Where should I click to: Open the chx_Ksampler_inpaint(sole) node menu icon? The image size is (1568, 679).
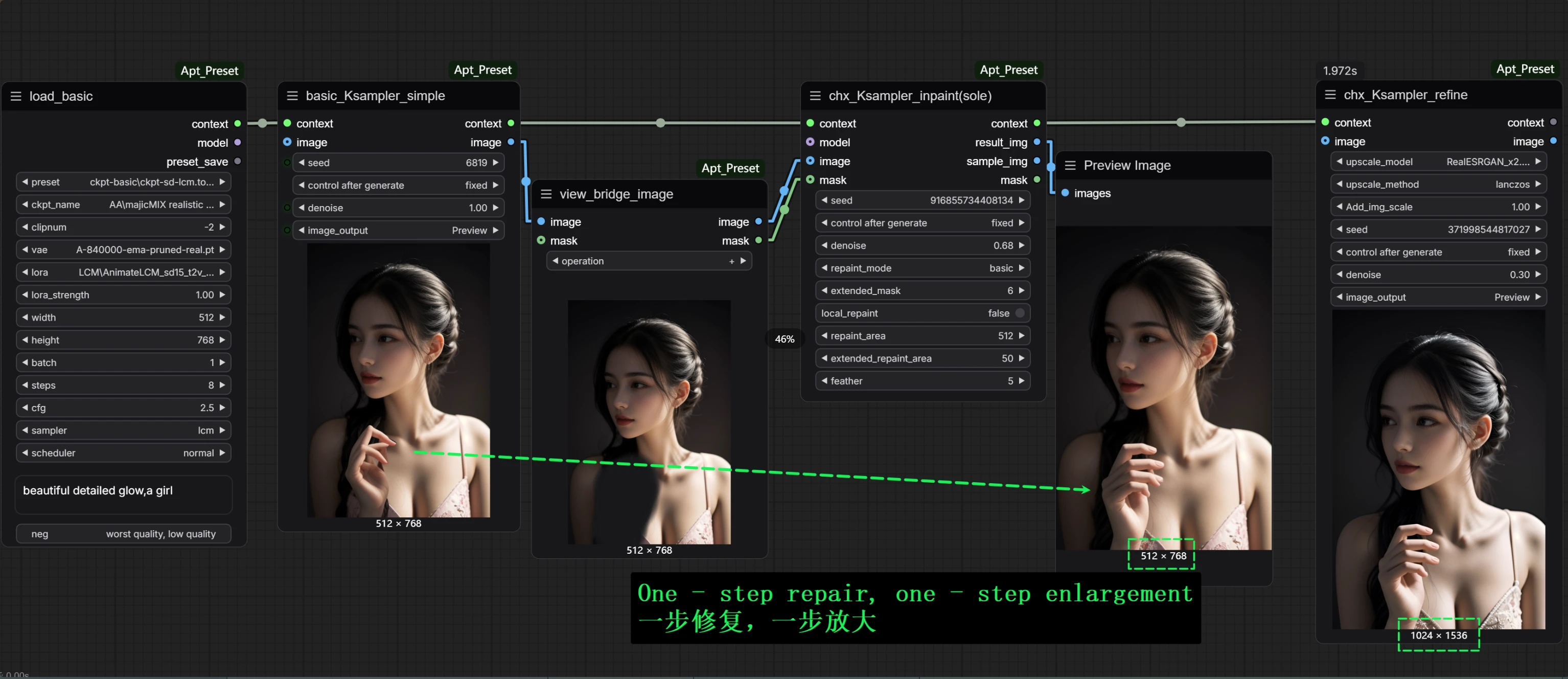coord(815,96)
